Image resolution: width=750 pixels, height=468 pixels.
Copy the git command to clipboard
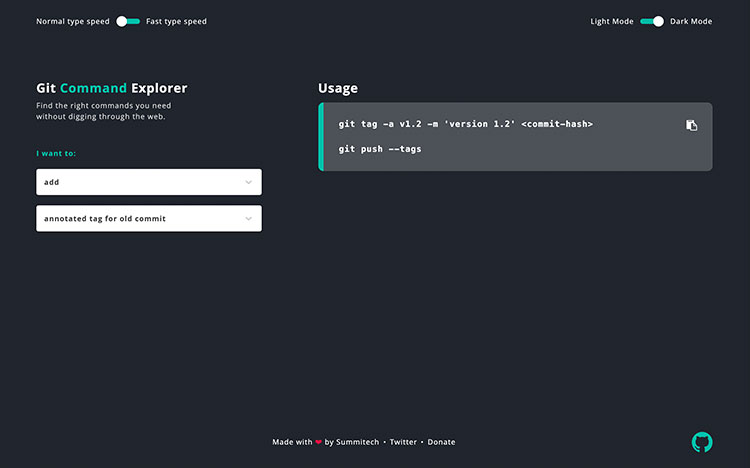click(691, 125)
